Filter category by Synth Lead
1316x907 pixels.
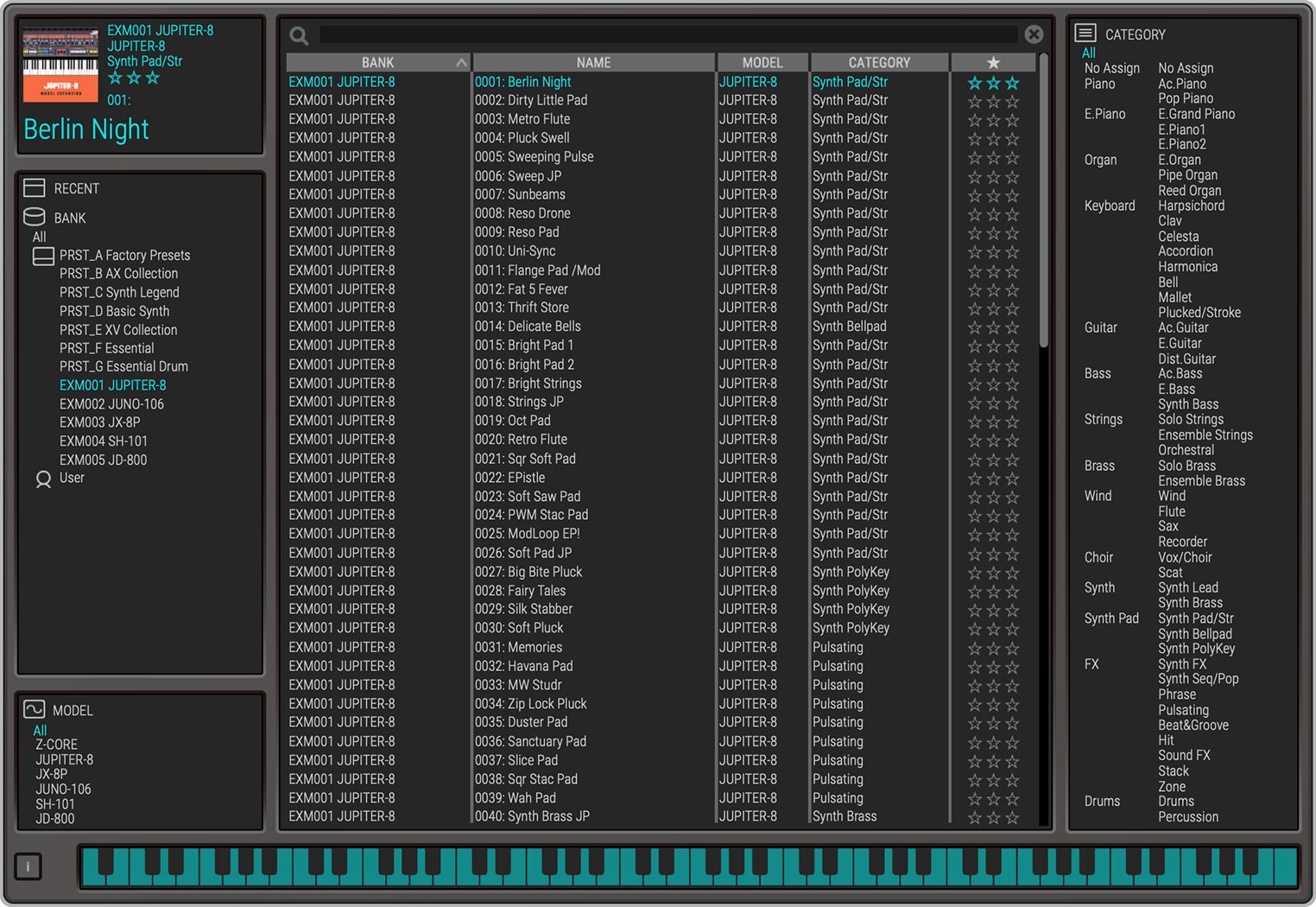point(1188,587)
